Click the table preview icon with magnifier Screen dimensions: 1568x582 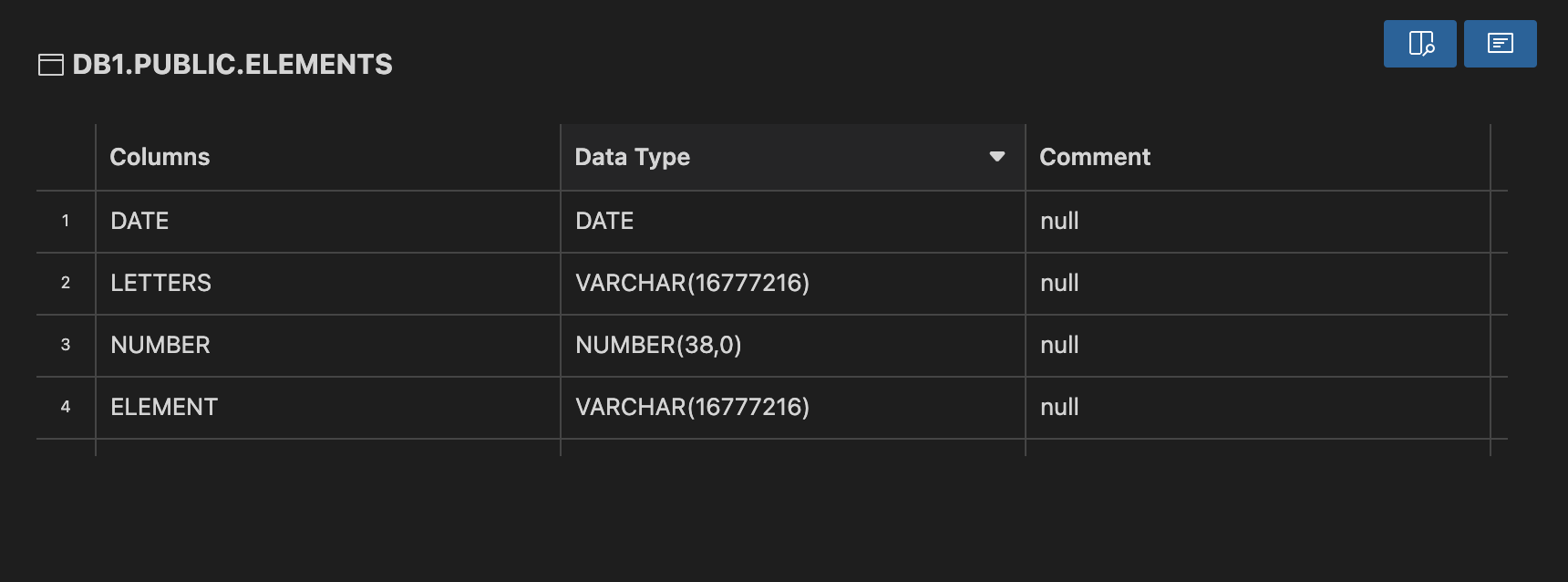click(1419, 44)
